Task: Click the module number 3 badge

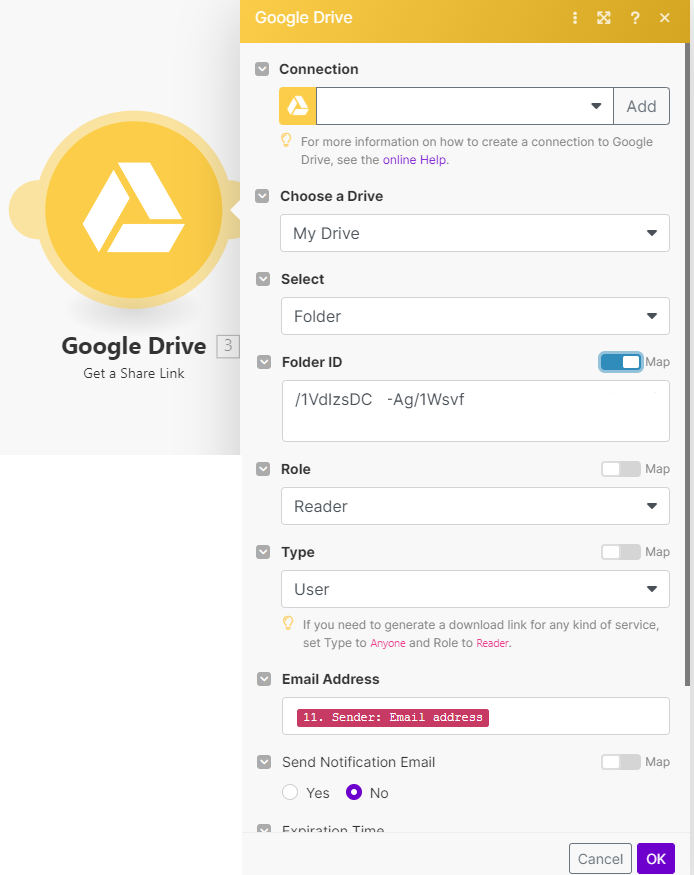Action: (228, 346)
